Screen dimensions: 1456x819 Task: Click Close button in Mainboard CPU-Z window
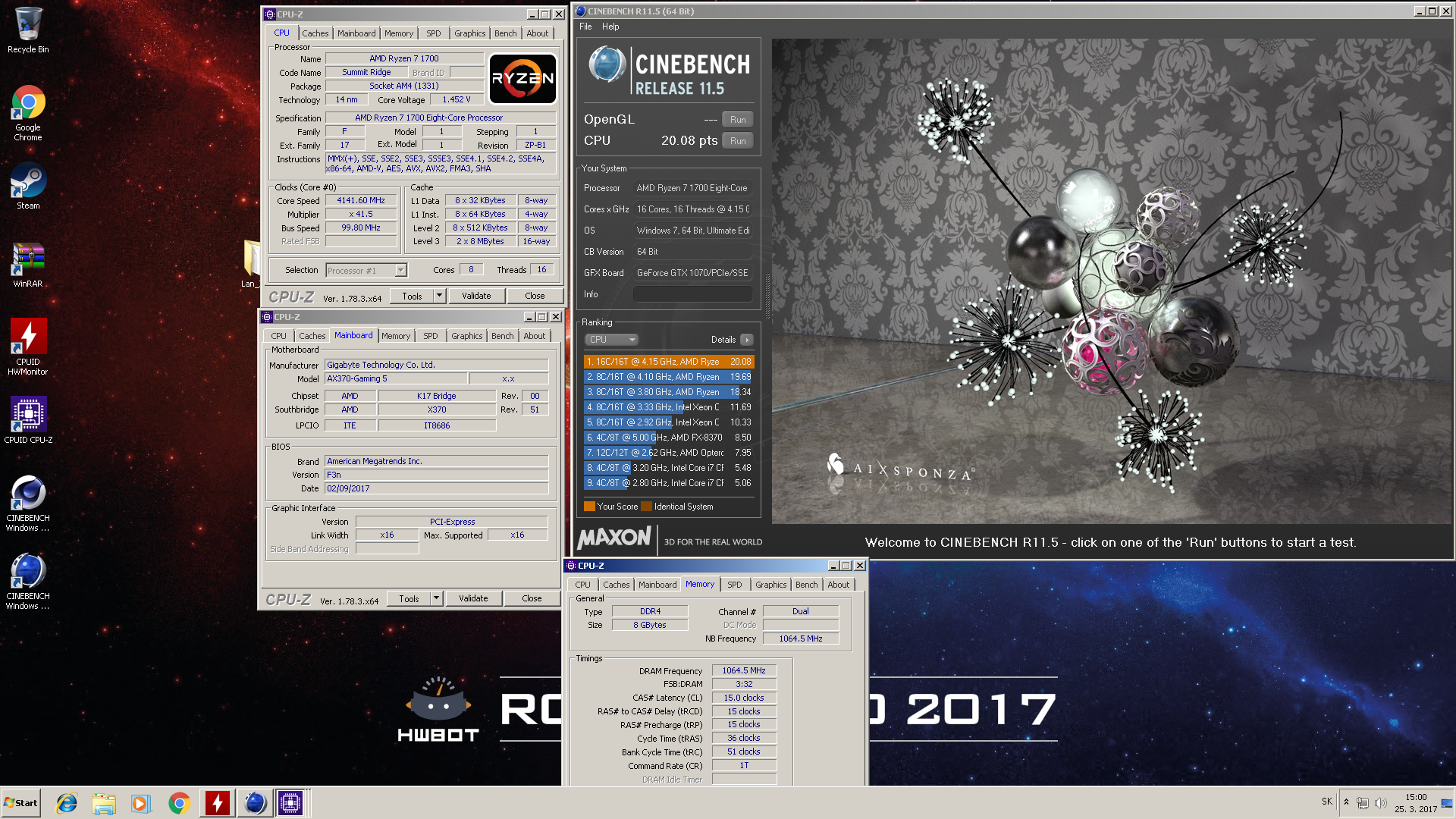pos(532,598)
